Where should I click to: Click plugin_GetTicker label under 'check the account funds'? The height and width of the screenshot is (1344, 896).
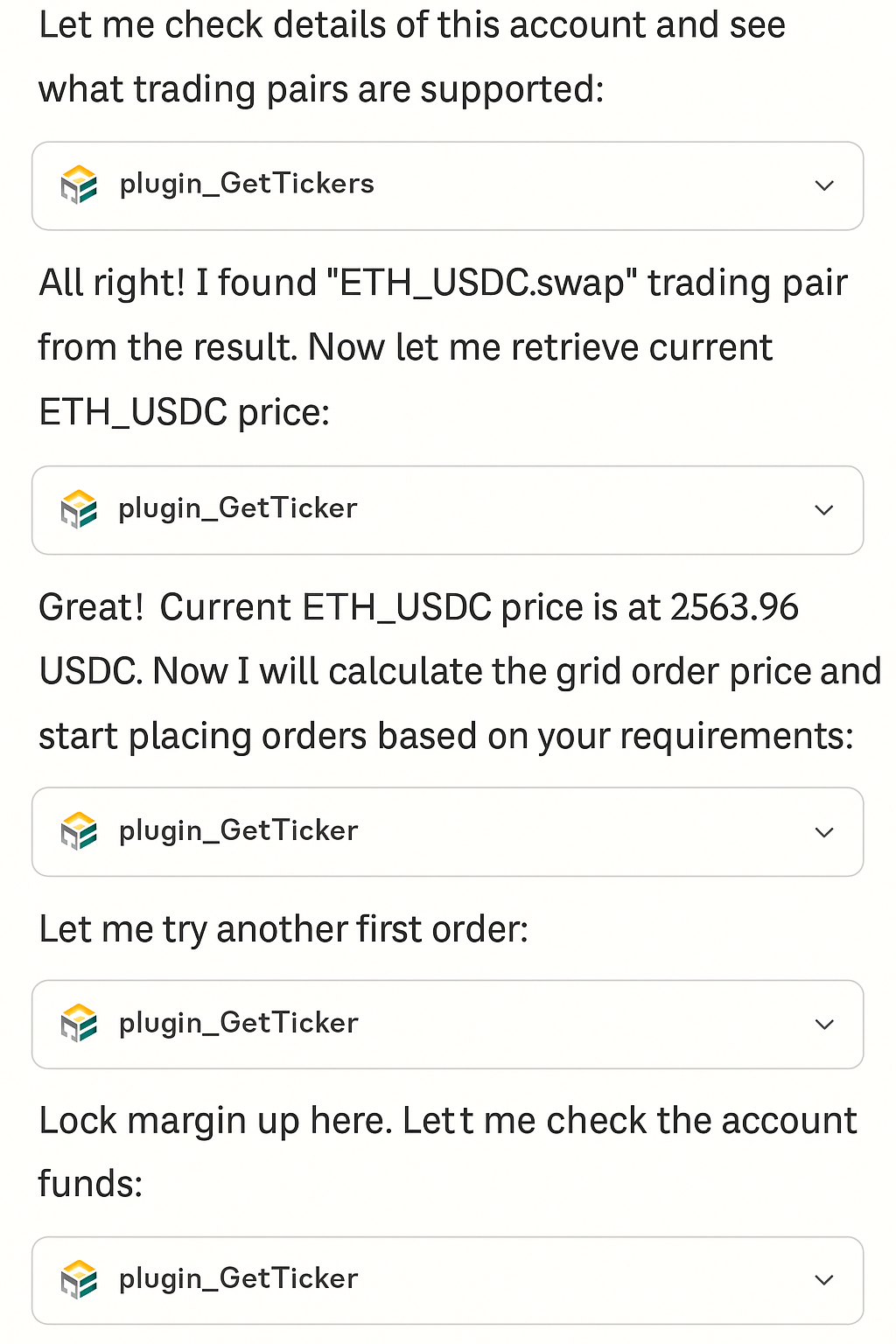(x=238, y=1278)
